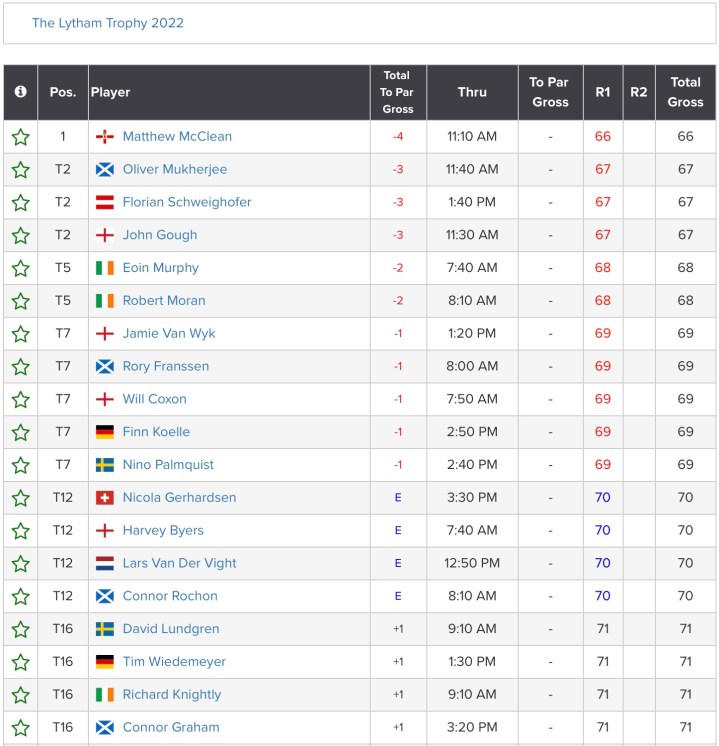Open John Gough's player profile
This screenshot has width=719, height=746.
click(160, 235)
